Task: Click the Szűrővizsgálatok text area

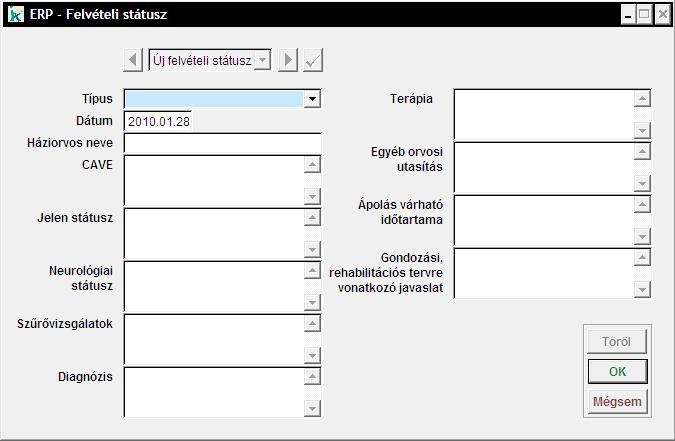Action: pos(214,339)
